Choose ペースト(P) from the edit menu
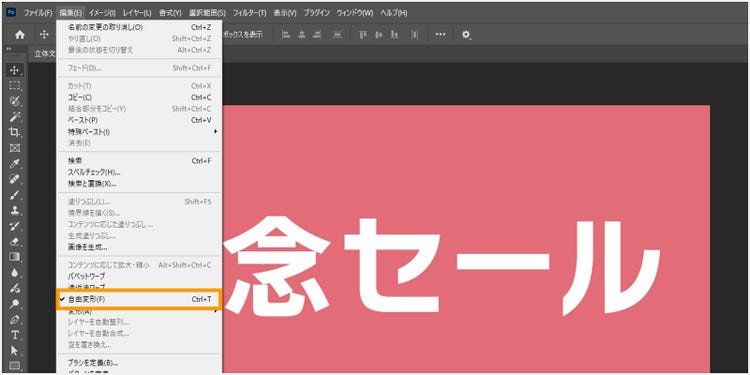 tap(139, 120)
